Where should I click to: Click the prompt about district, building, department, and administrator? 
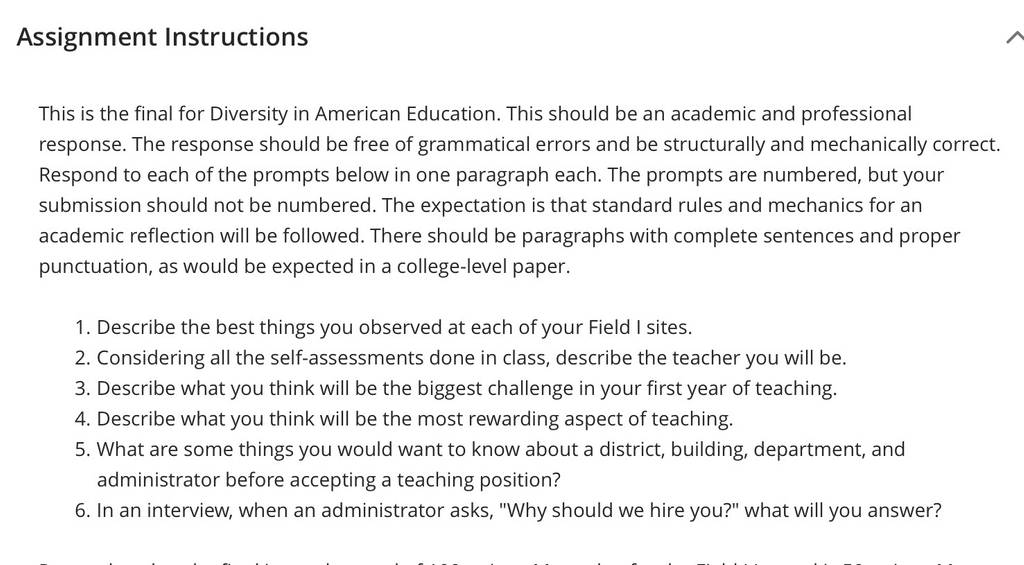(x=501, y=464)
